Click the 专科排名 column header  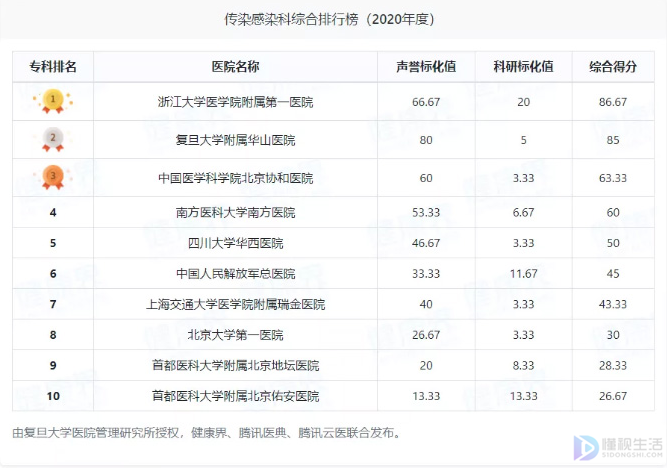(x=53, y=66)
